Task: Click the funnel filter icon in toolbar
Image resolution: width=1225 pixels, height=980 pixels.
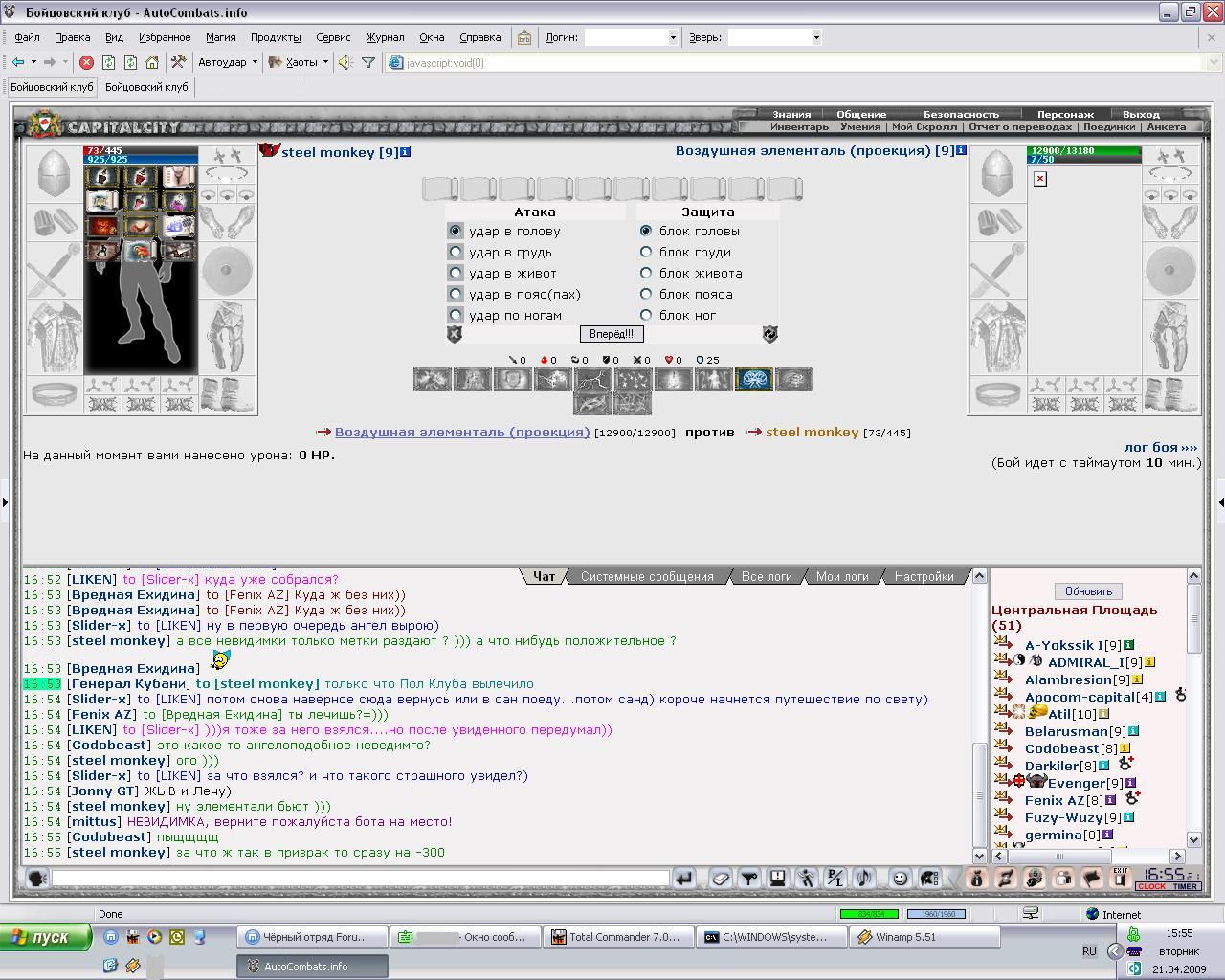Action: (368, 62)
